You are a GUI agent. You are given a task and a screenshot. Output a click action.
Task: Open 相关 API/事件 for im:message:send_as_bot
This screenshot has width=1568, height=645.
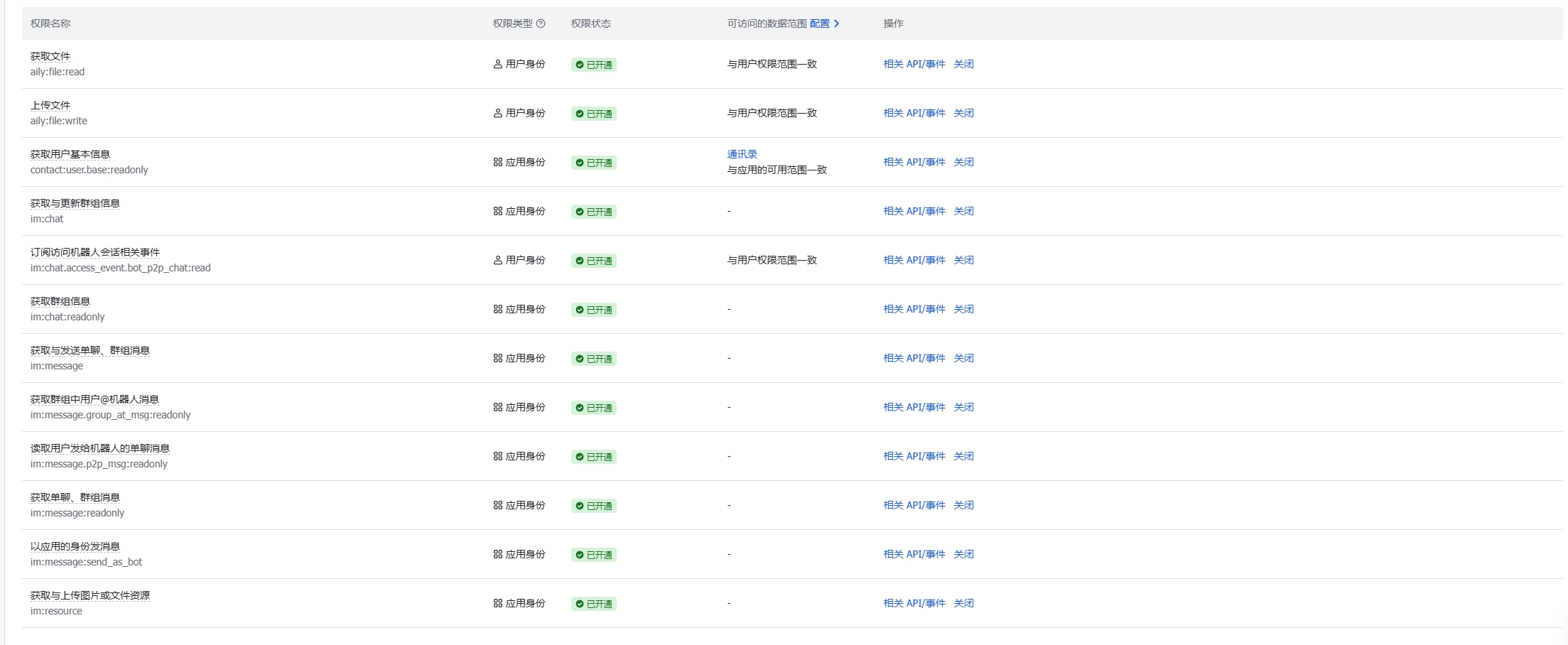click(x=914, y=554)
